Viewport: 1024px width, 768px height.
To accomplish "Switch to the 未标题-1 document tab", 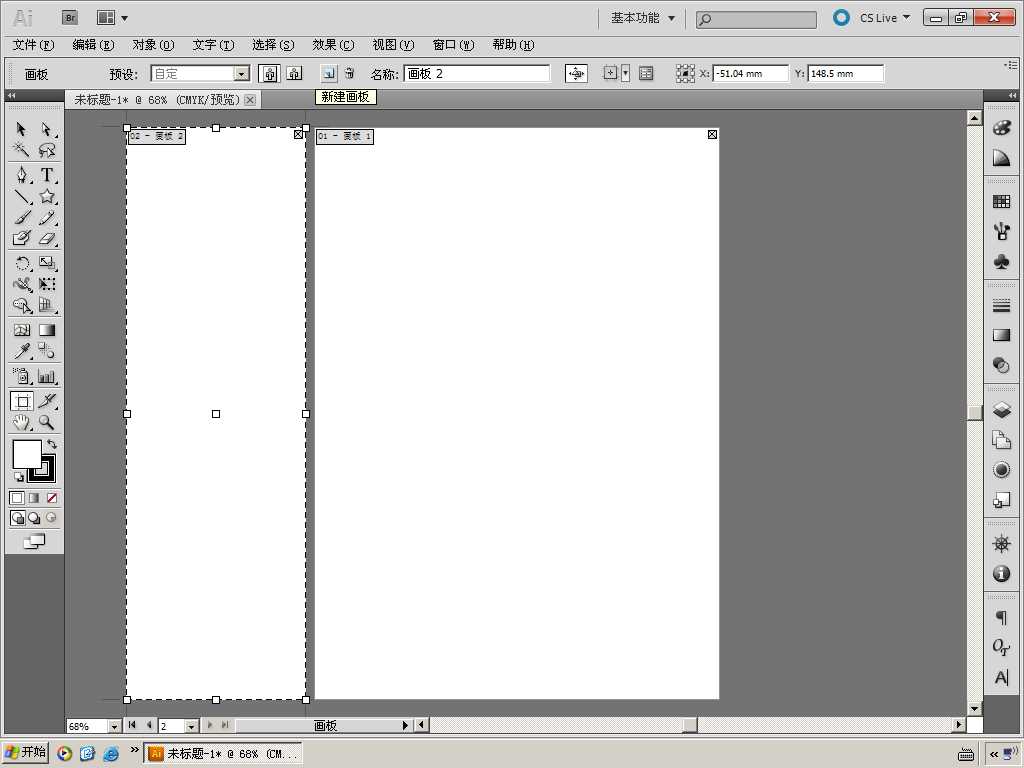I will click(157, 100).
